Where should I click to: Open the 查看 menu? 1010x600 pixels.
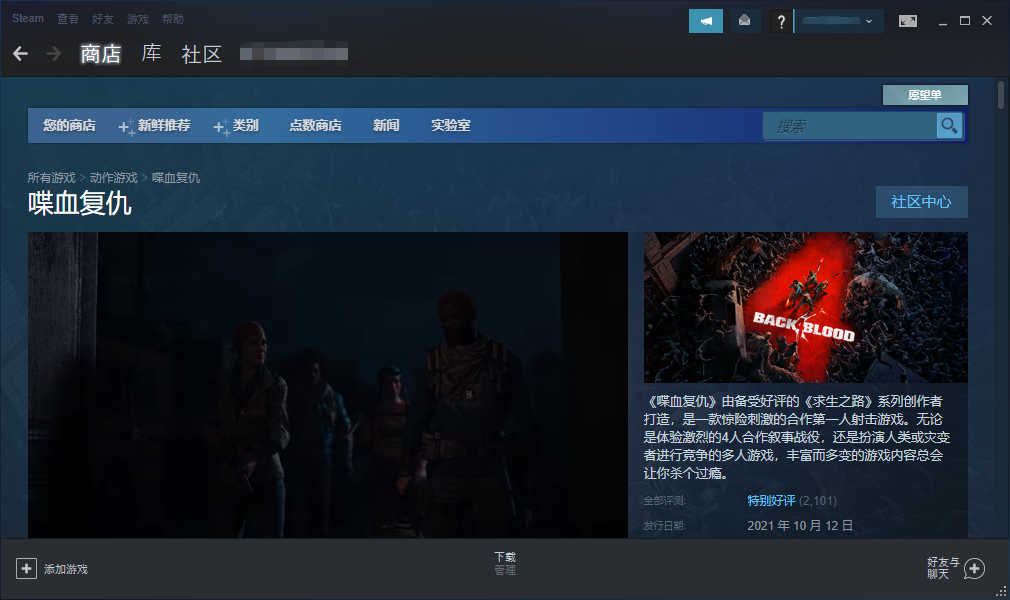coord(68,19)
